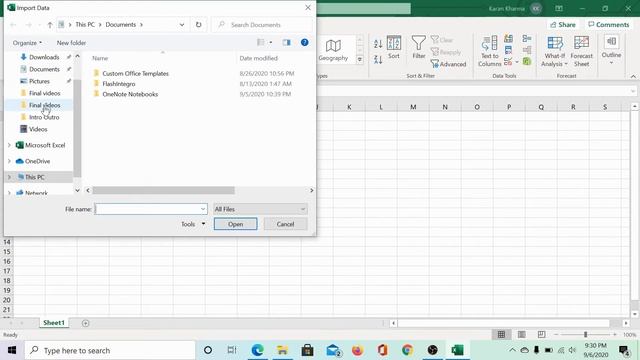
Task: Select the FlashIntegro folder
Action: [x=119, y=84]
